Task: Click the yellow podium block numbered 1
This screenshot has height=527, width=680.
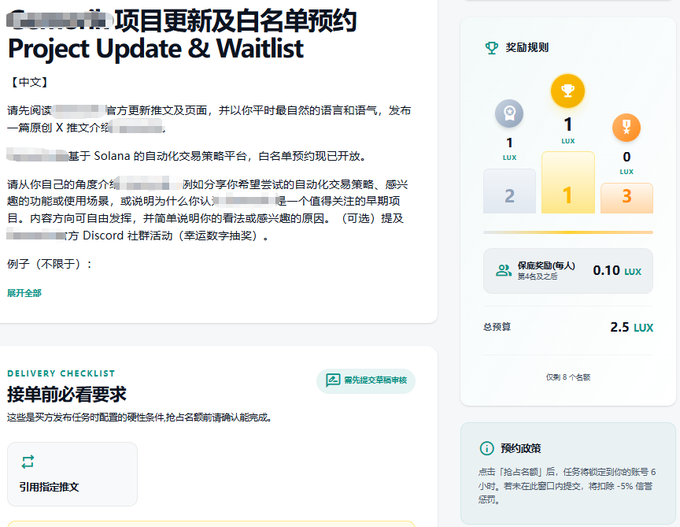Action: [x=568, y=182]
